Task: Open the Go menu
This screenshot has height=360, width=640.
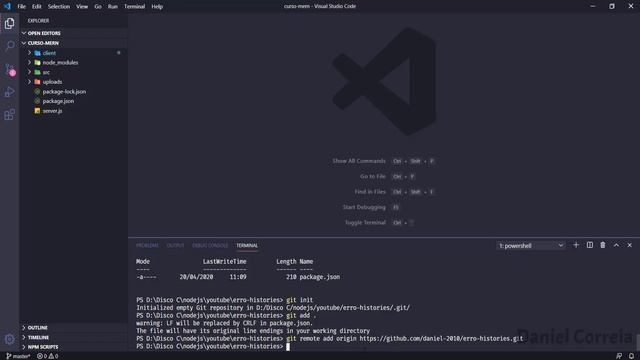Action: 98,7
